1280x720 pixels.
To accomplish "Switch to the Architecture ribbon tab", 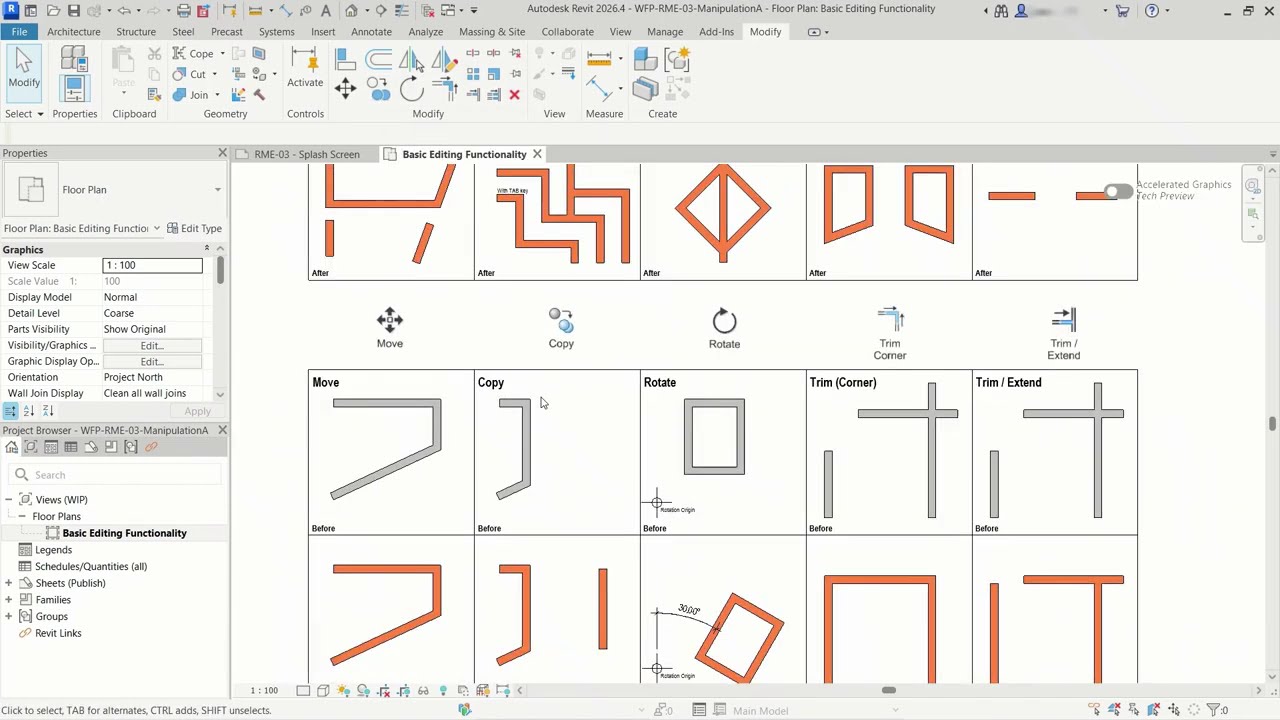I will pyautogui.click(x=73, y=32).
